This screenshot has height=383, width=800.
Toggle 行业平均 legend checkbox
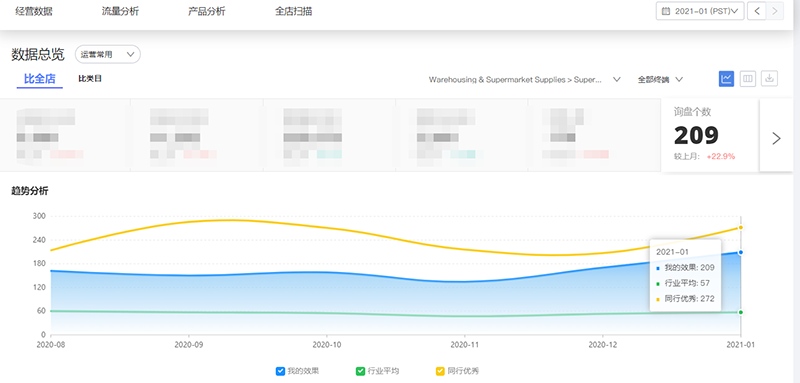click(x=360, y=371)
